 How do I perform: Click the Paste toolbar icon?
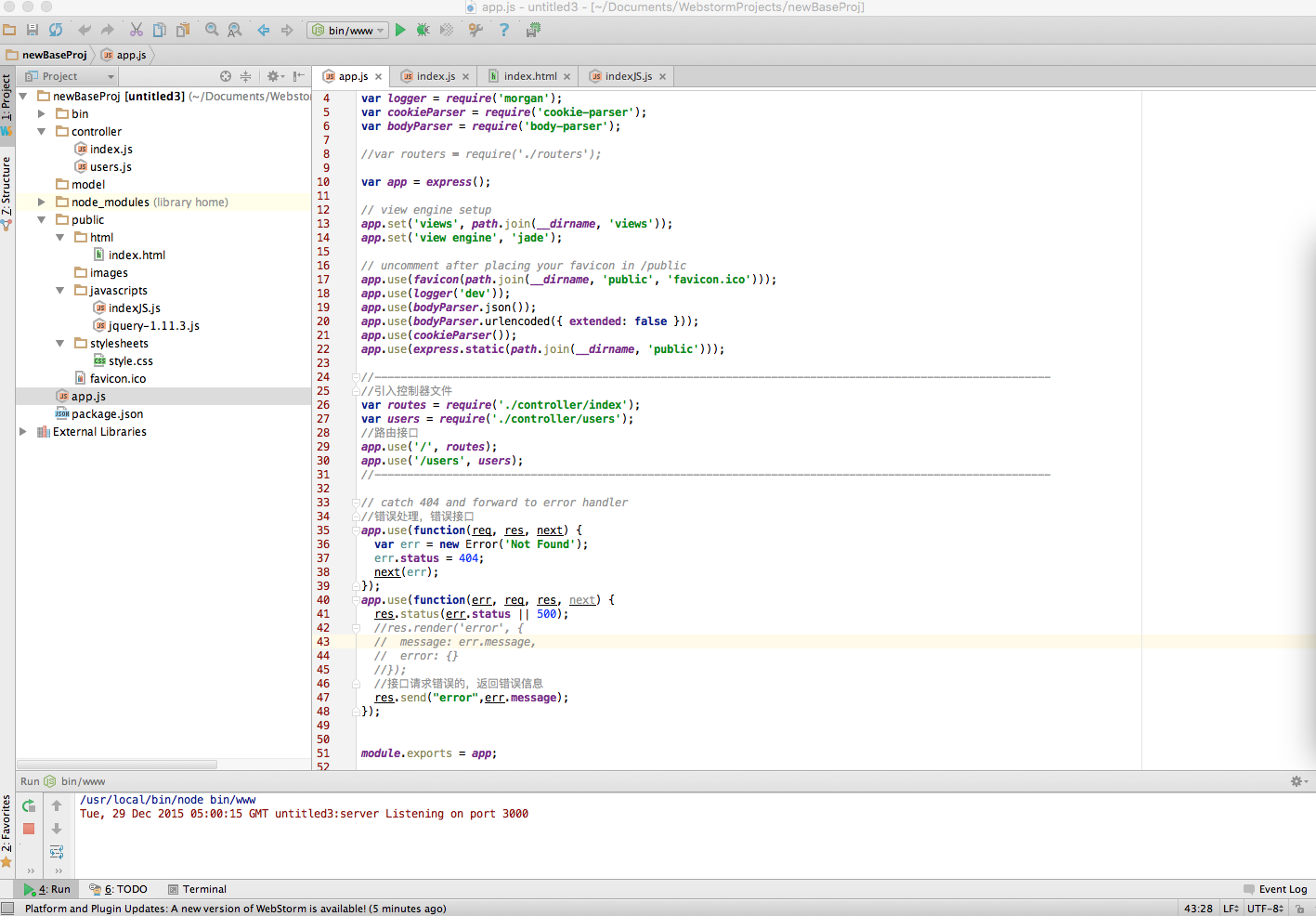[x=183, y=30]
